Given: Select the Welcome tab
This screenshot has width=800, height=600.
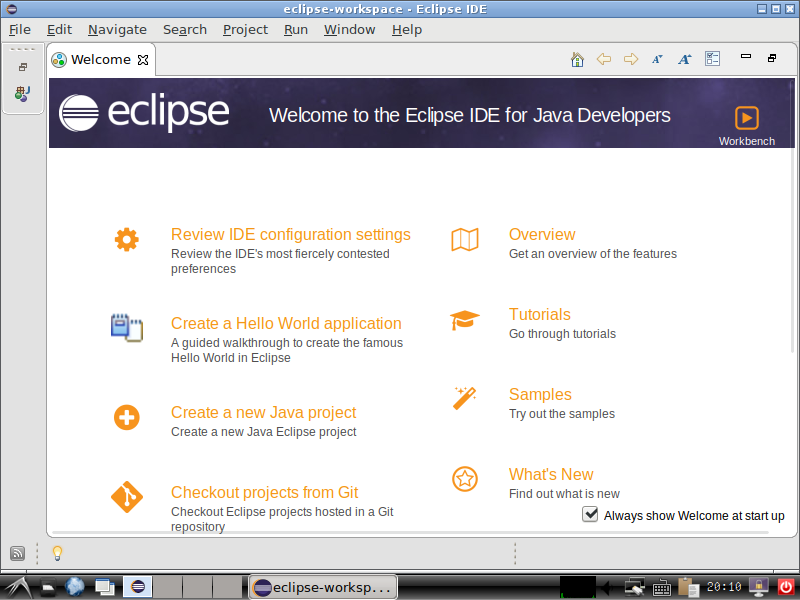Looking at the screenshot, I should coord(101,60).
